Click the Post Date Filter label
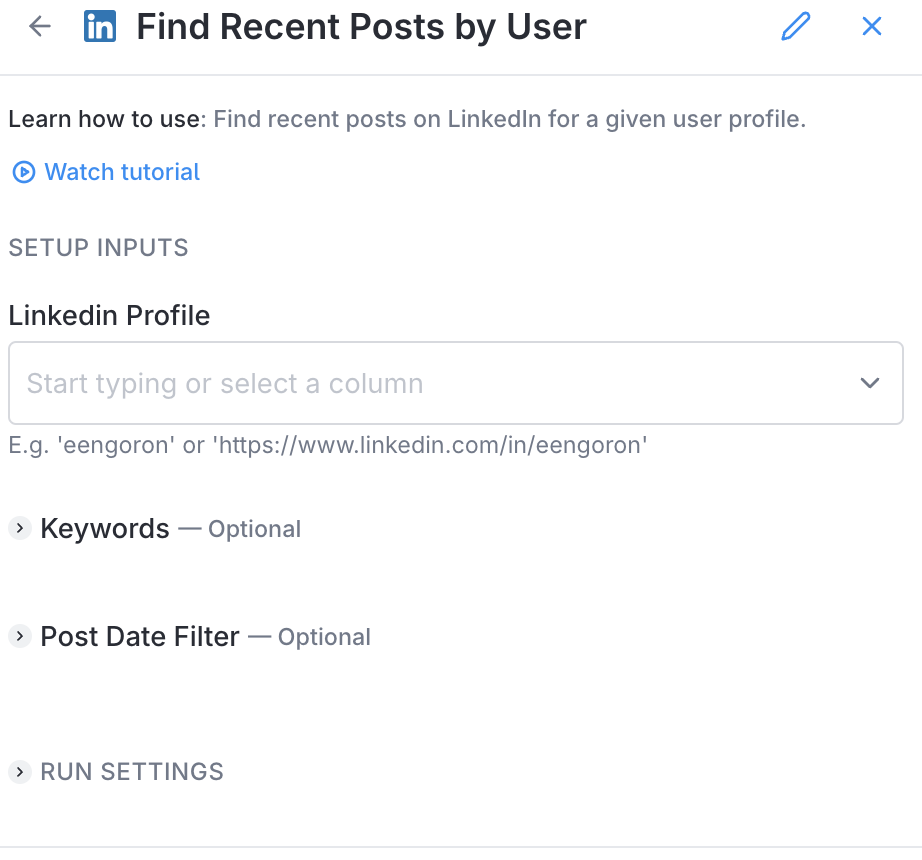 140,637
